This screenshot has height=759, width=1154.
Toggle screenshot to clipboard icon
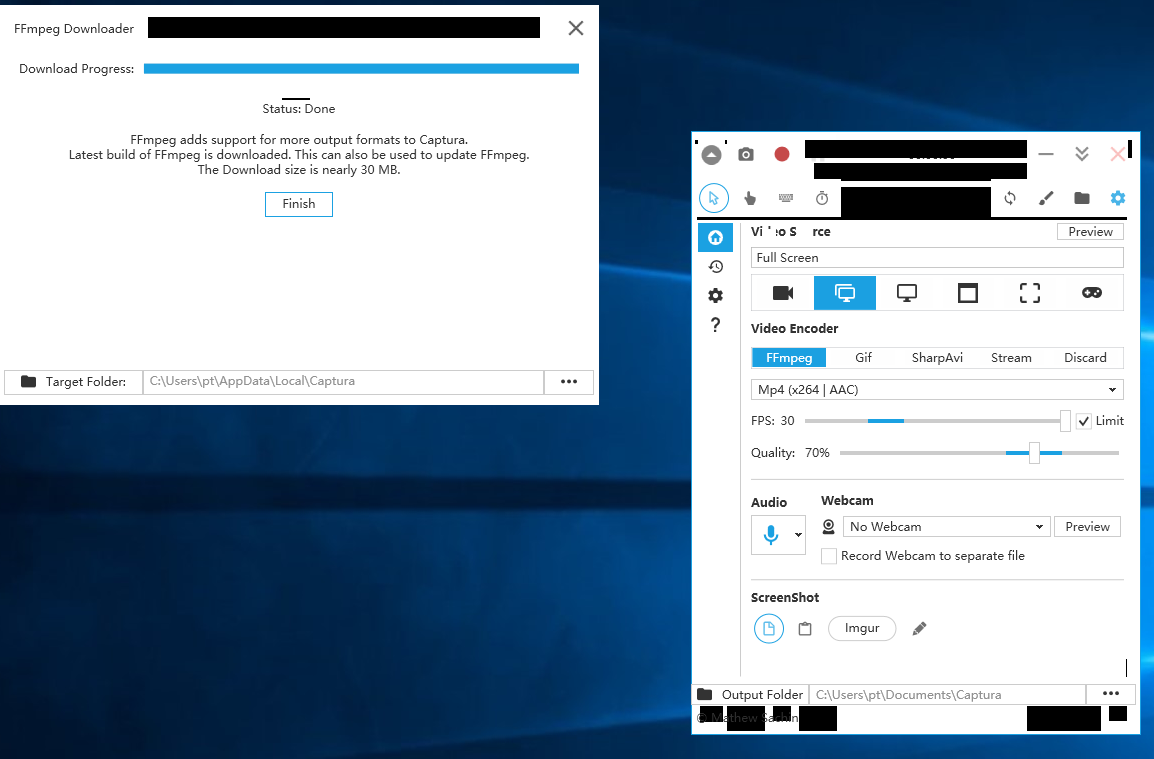click(x=804, y=629)
